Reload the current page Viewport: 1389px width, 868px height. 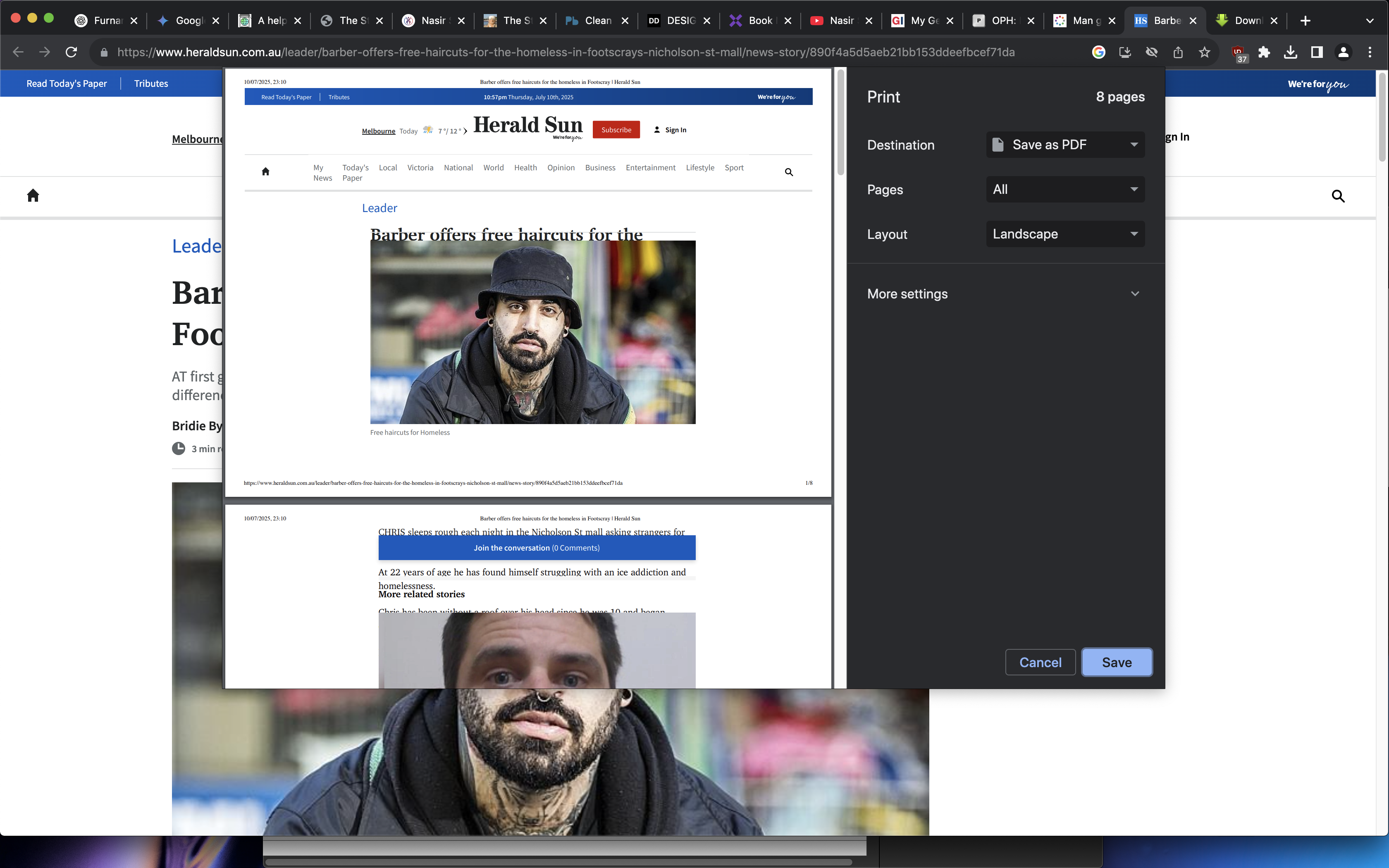point(71,52)
